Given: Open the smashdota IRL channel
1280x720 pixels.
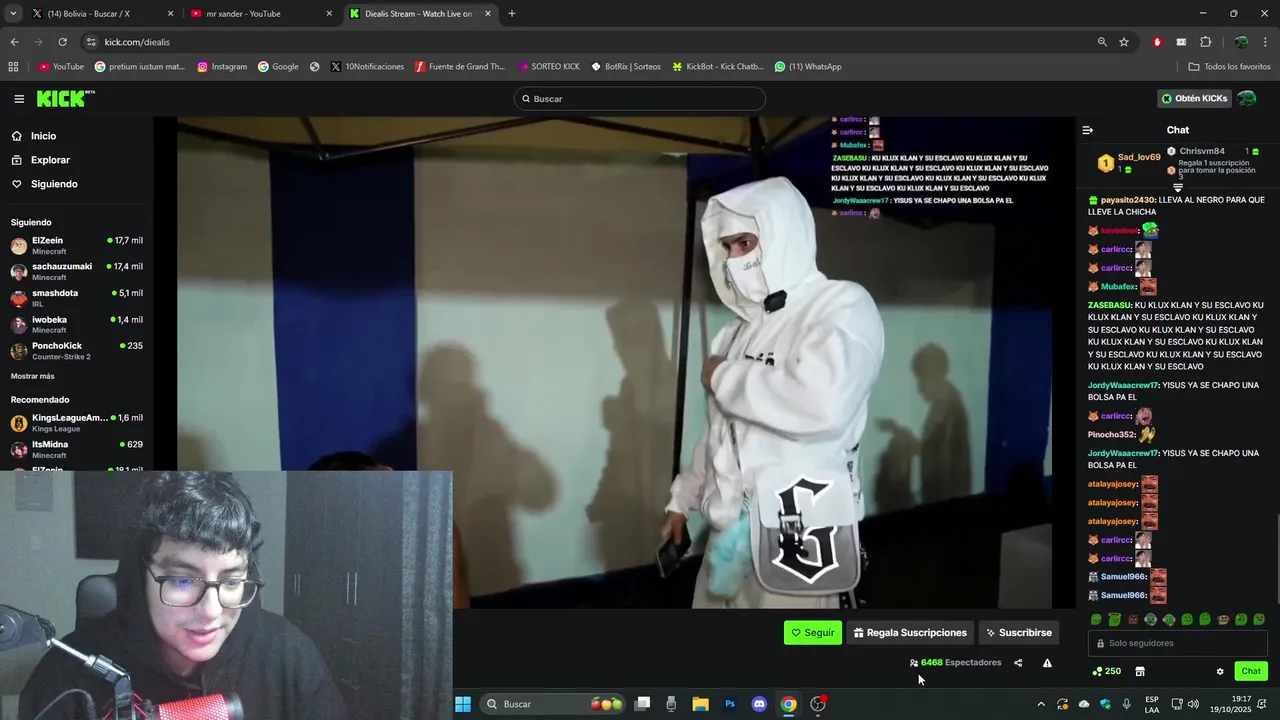Looking at the screenshot, I should [76, 298].
